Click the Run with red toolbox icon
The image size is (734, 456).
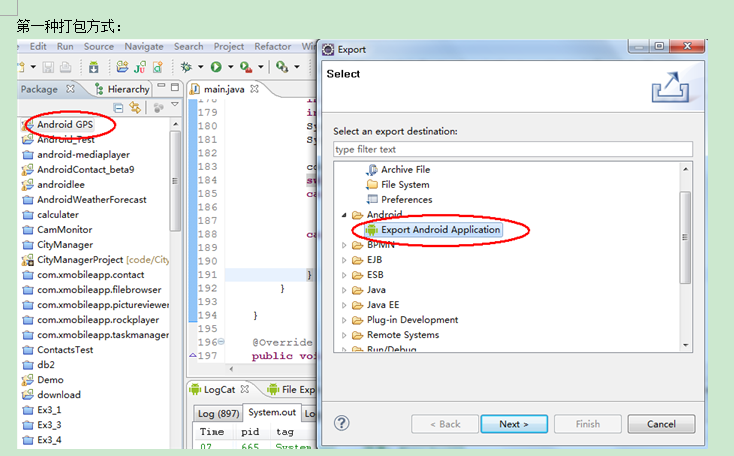pyautogui.click(x=246, y=67)
